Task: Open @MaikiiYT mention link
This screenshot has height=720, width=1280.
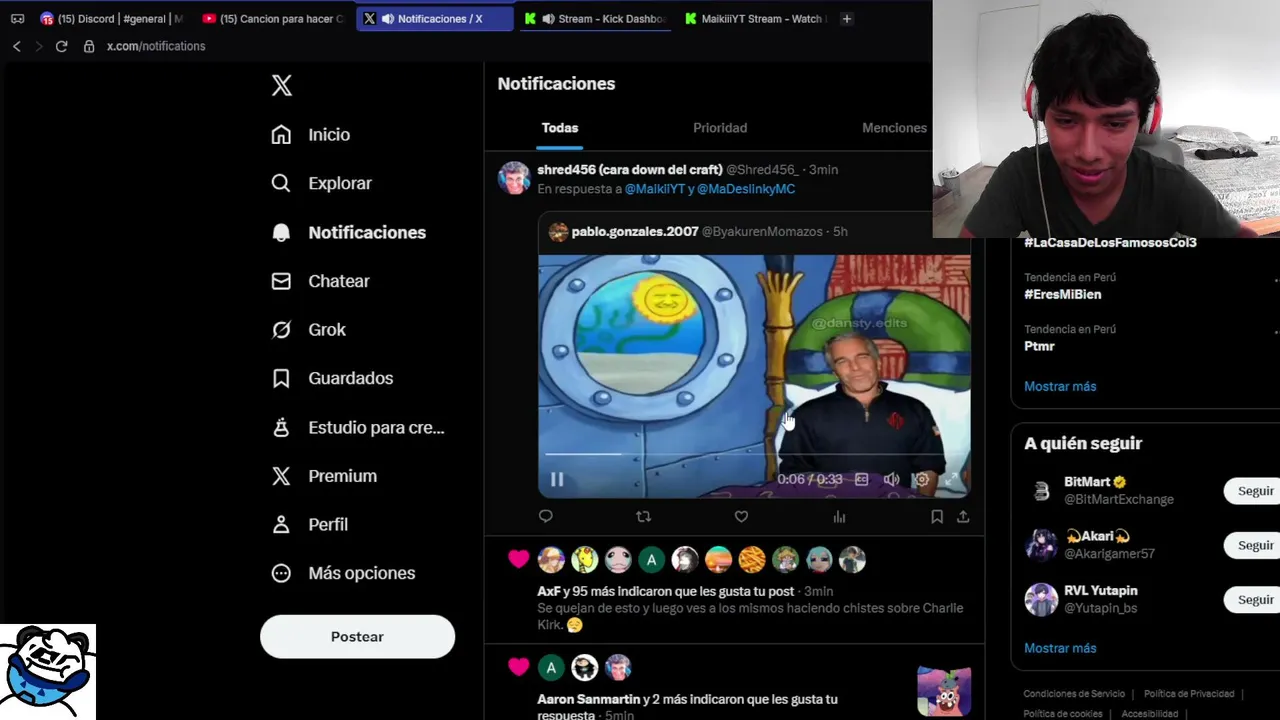Action: click(655, 189)
